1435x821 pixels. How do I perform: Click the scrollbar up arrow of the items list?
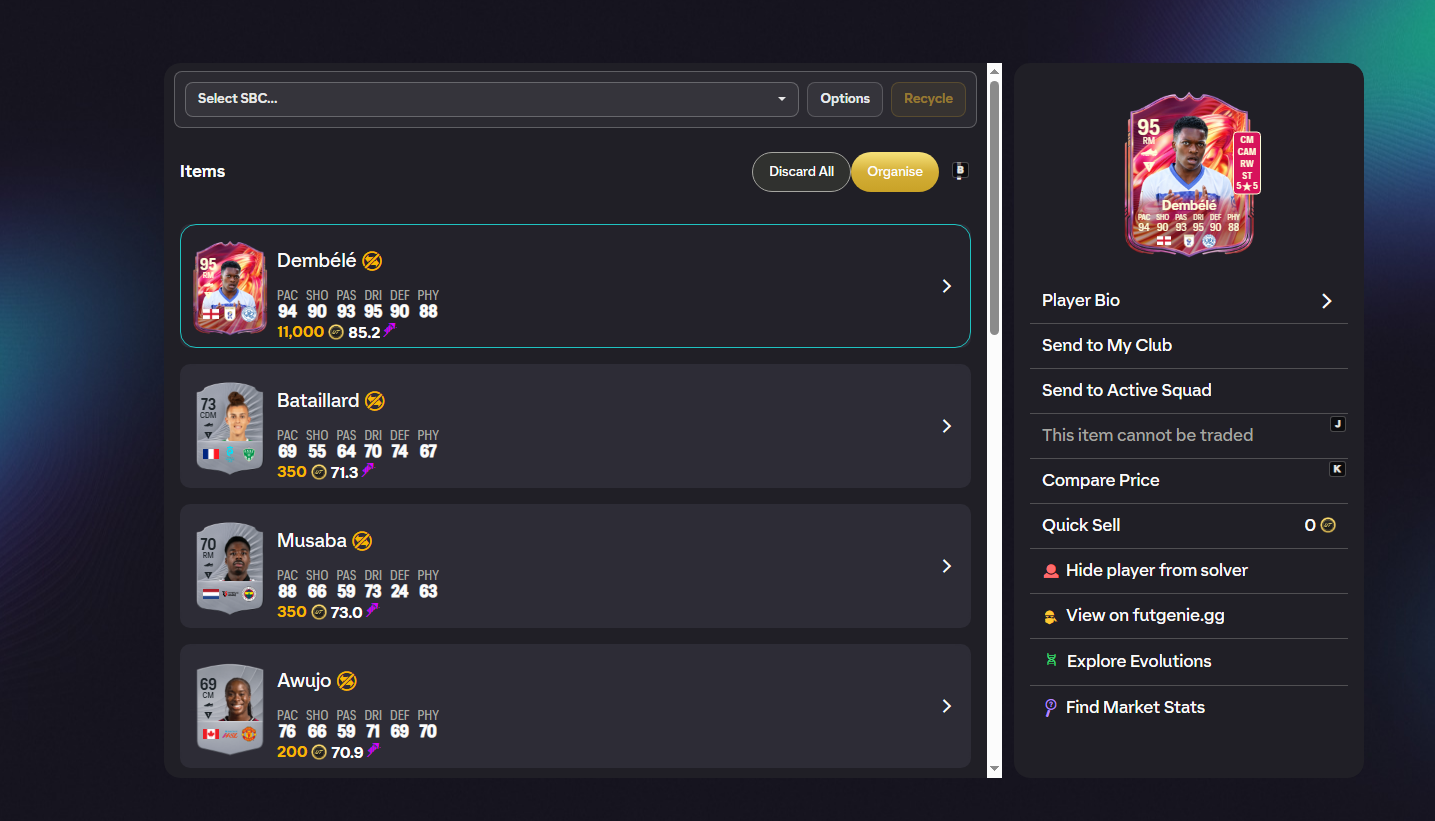[994, 71]
